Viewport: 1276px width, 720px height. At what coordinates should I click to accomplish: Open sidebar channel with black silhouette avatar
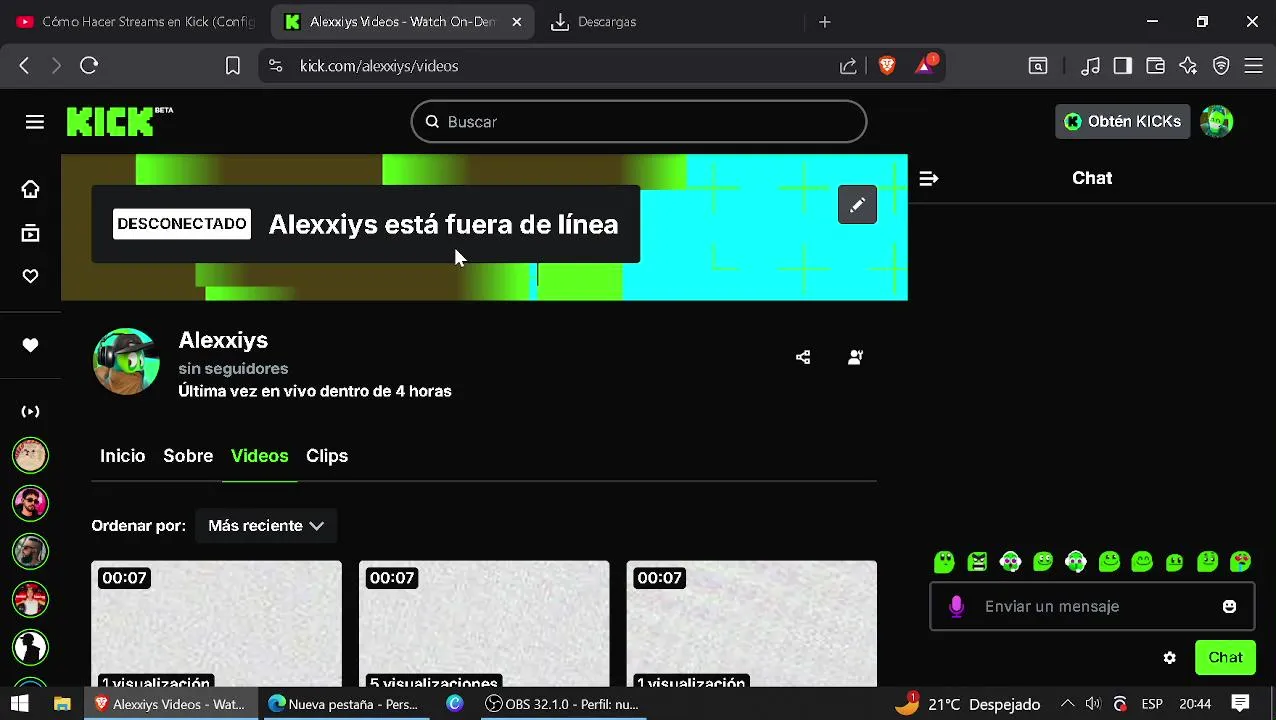31,647
